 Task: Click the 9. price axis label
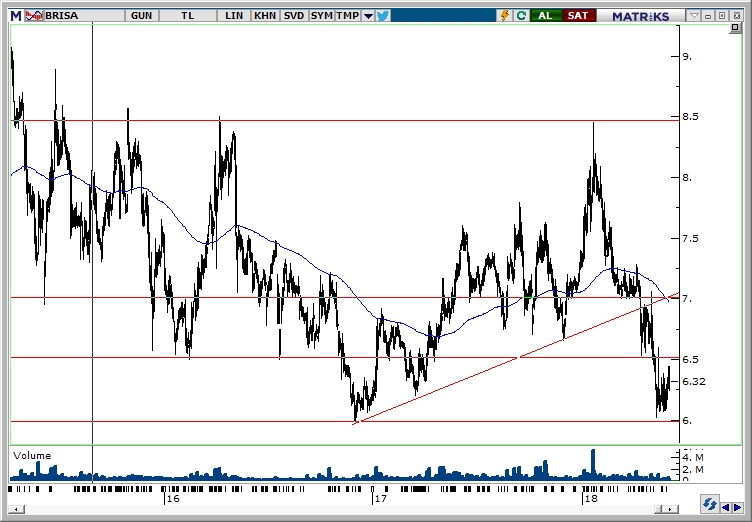pyautogui.click(x=687, y=57)
